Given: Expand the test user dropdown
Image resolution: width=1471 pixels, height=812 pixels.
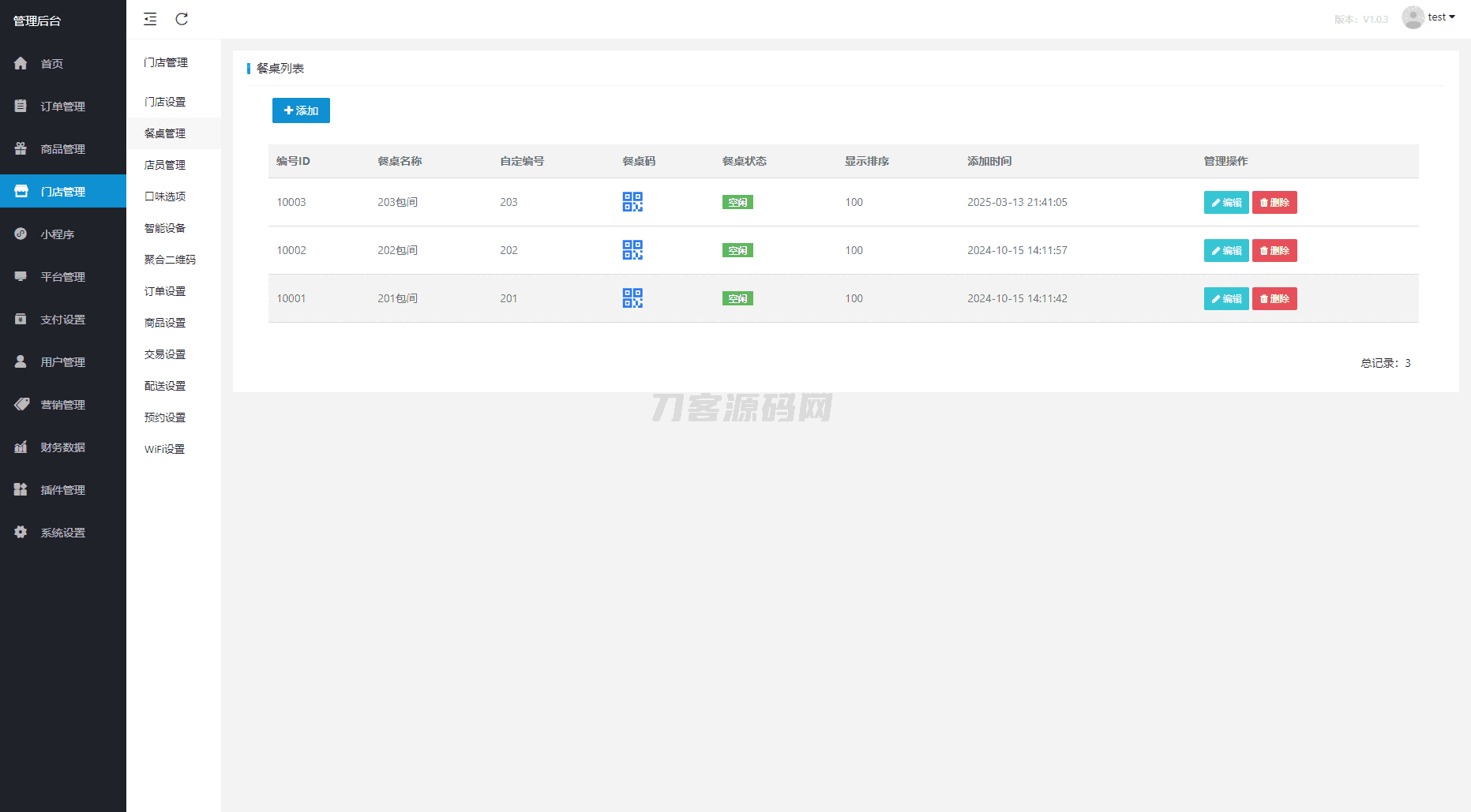Looking at the screenshot, I should tap(1441, 17).
